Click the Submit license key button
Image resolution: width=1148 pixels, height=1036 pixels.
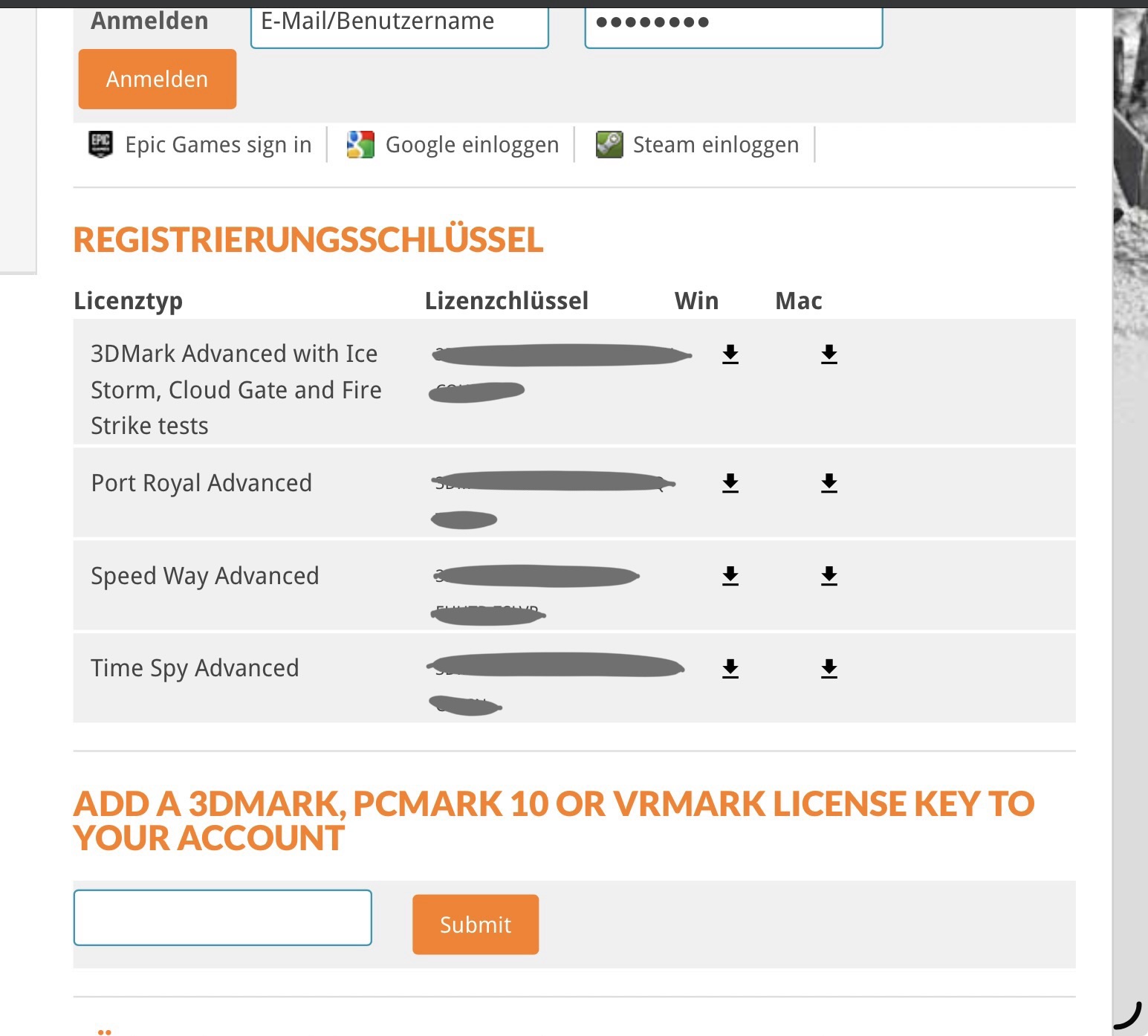click(x=476, y=925)
